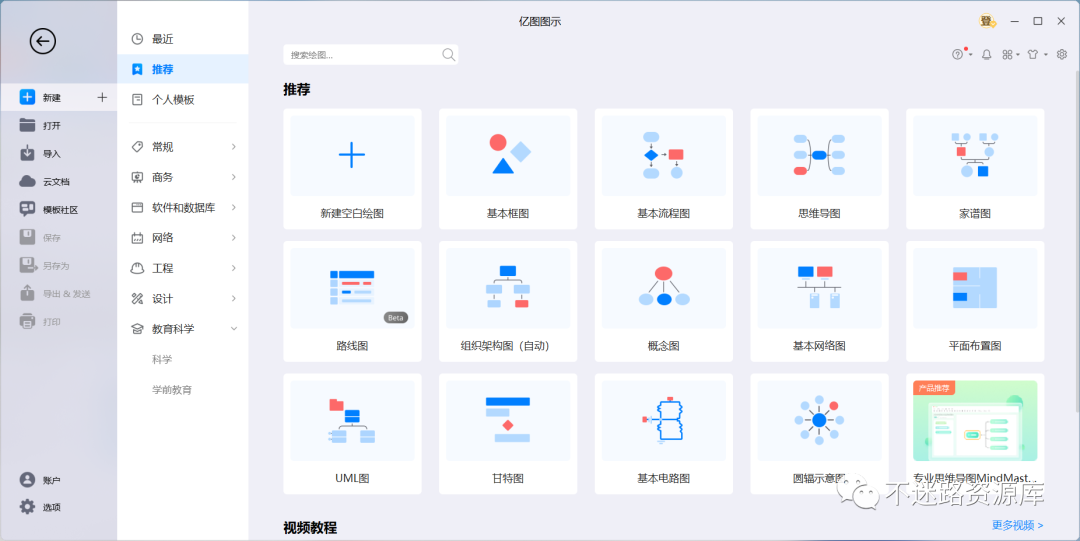Open the 甘特图 template
Image resolution: width=1080 pixels, height=541 pixels.
[508, 433]
